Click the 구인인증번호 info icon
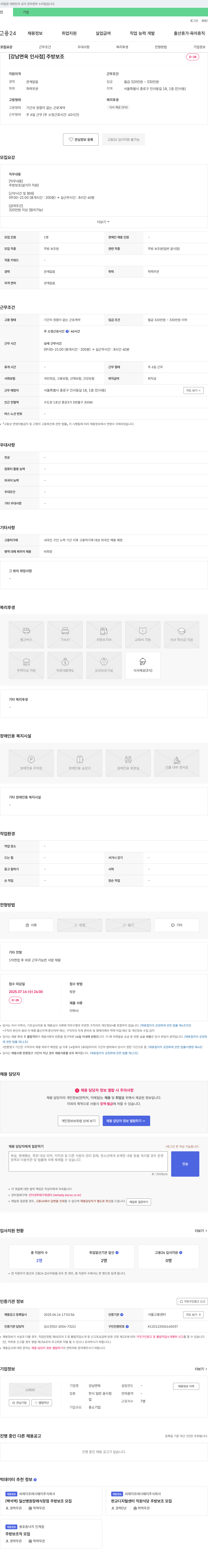This screenshot has height=1568, width=208. point(127,1326)
